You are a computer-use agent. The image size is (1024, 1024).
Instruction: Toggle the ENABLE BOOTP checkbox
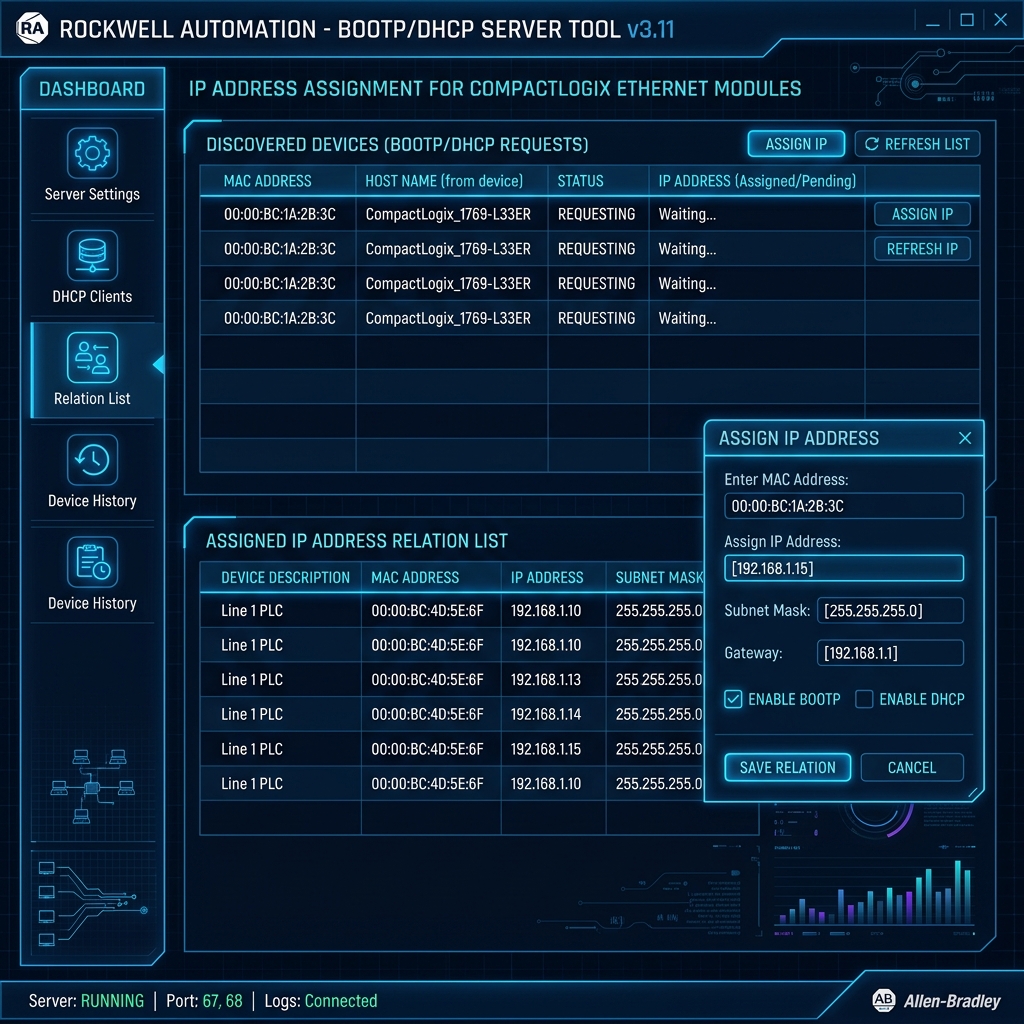(733, 699)
